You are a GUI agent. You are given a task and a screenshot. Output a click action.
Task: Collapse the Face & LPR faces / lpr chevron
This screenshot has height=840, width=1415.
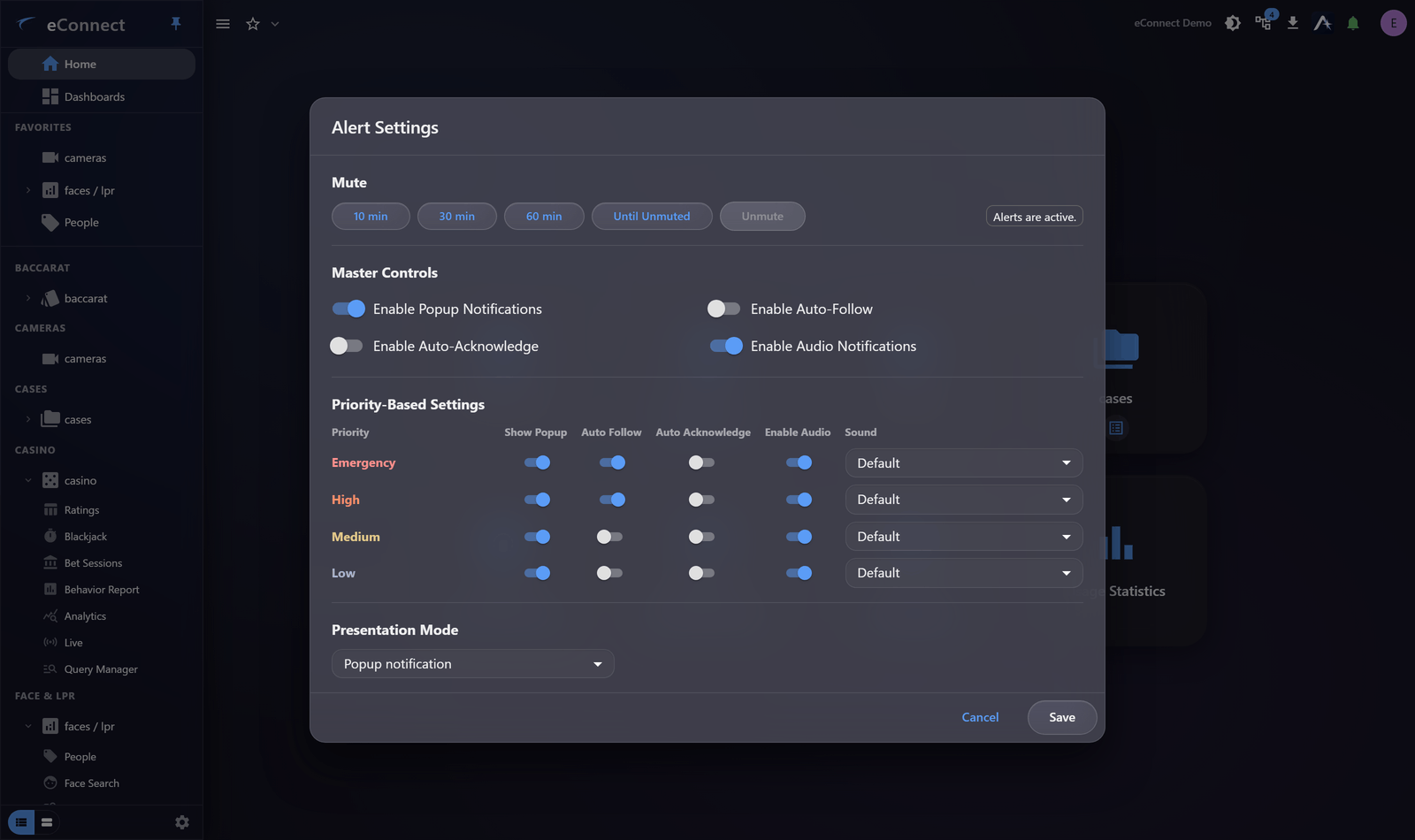pos(28,726)
